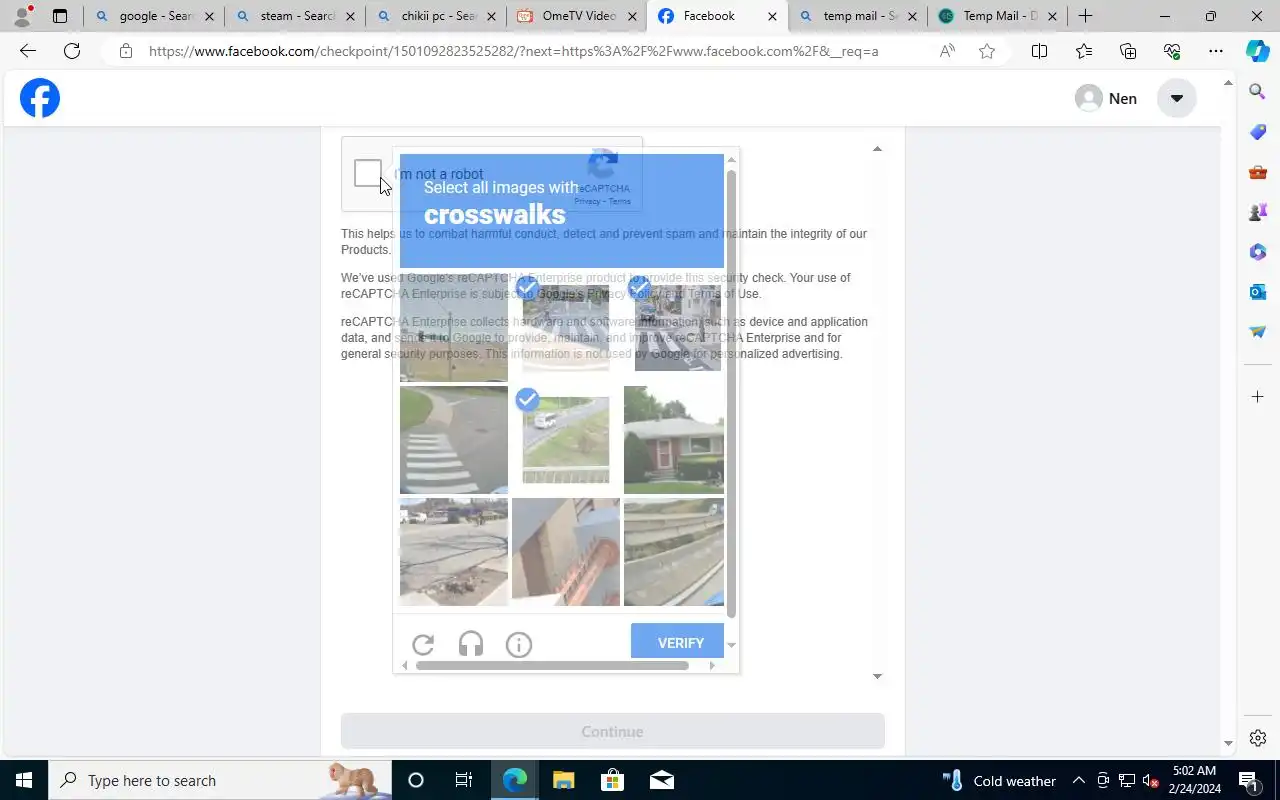This screenshot has height=800, width=1280.
Task: Expand the account dropdown arrow
Action: coord(1177,98)
